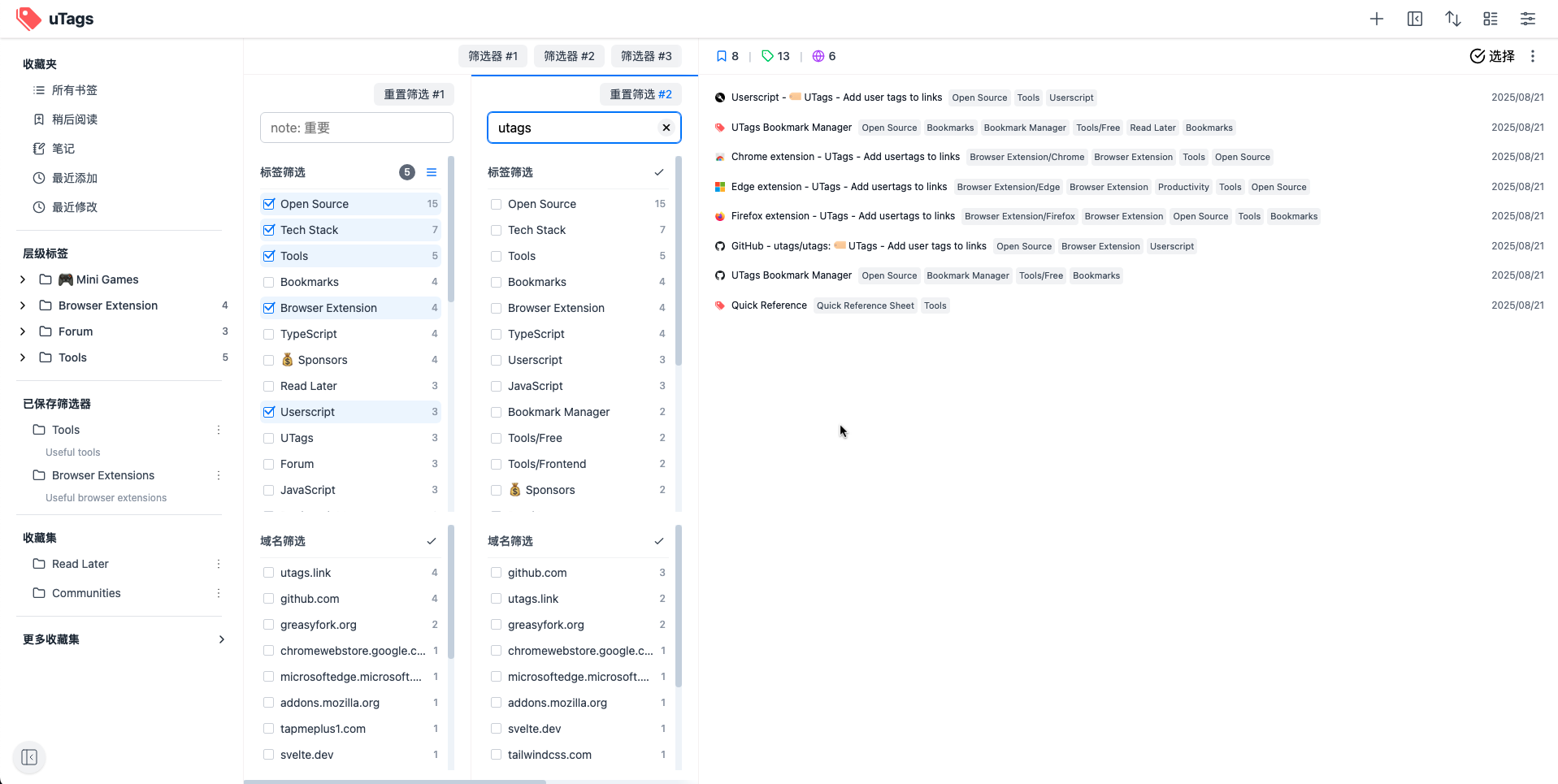Open Quick Reference bookmark link
Image resolution: width=1558 pixels, height=784 pixels.
click(x=769, y=305)
